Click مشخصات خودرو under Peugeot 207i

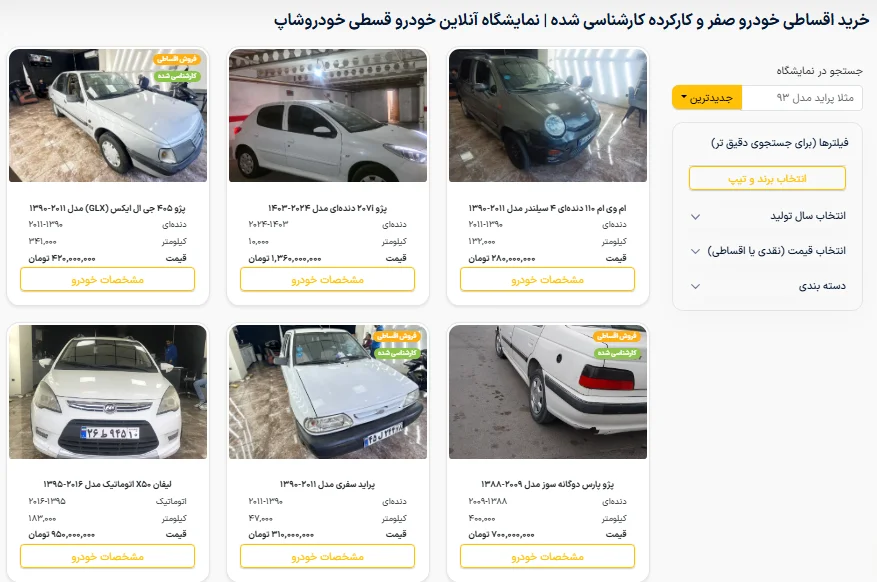pos(328,280)
